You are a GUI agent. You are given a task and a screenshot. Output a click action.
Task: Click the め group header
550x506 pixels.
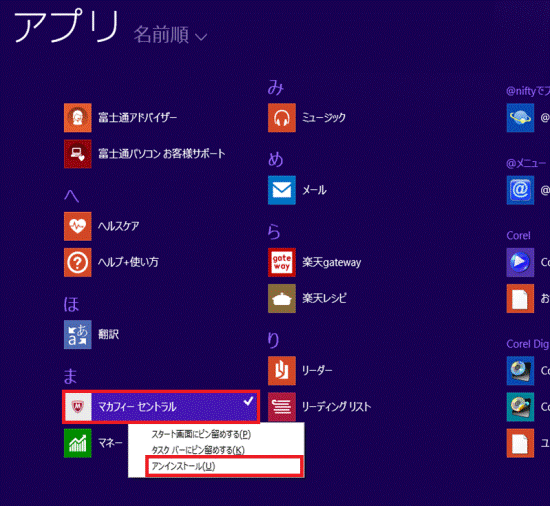275,160
